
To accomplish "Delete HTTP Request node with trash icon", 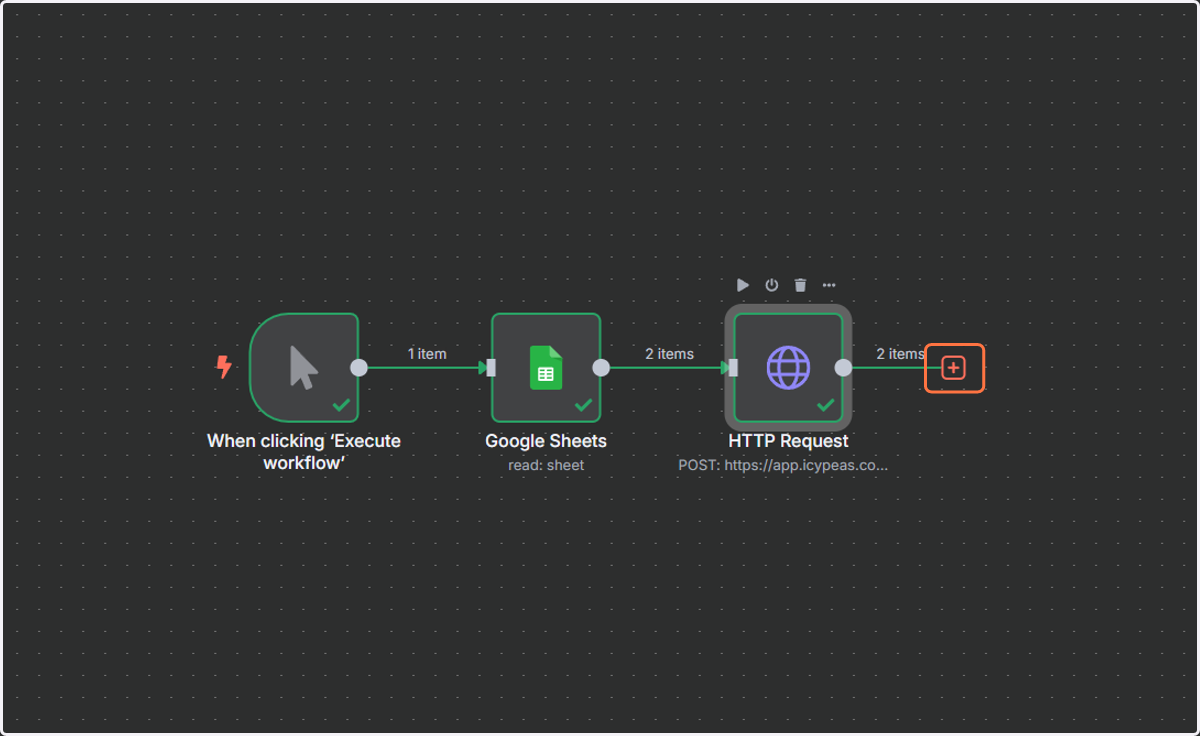I will pos(800,285).
